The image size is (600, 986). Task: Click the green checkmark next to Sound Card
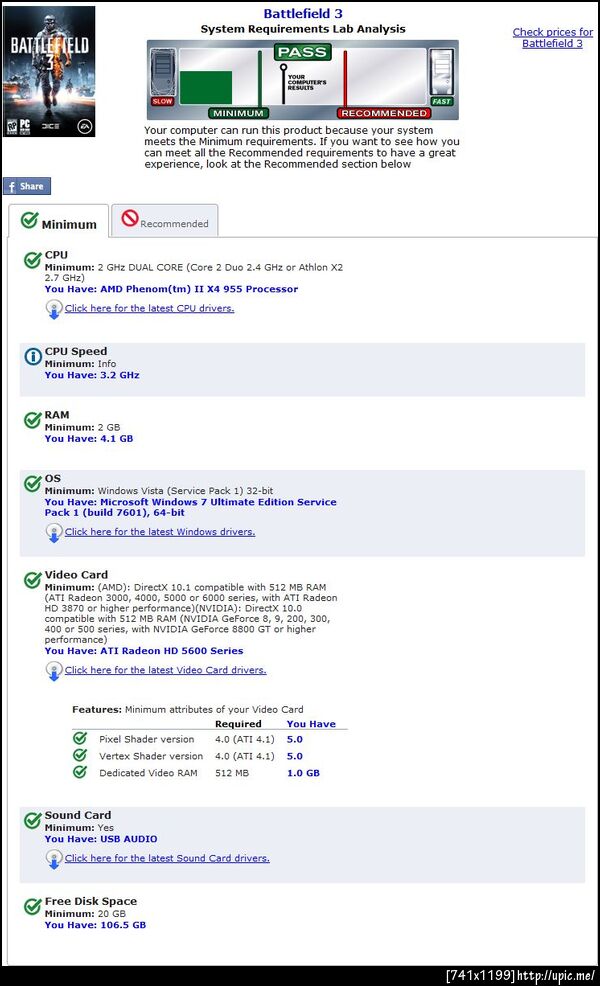coord(33,820)
